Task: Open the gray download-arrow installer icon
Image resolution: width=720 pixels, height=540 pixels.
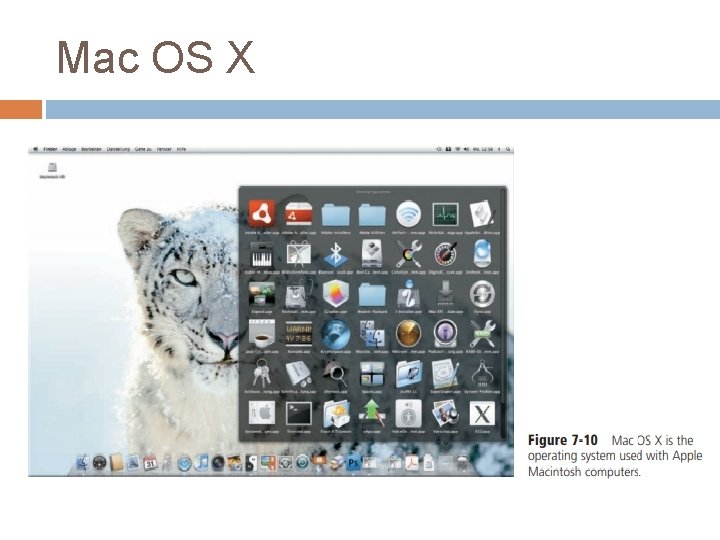Action: [445, 294]
